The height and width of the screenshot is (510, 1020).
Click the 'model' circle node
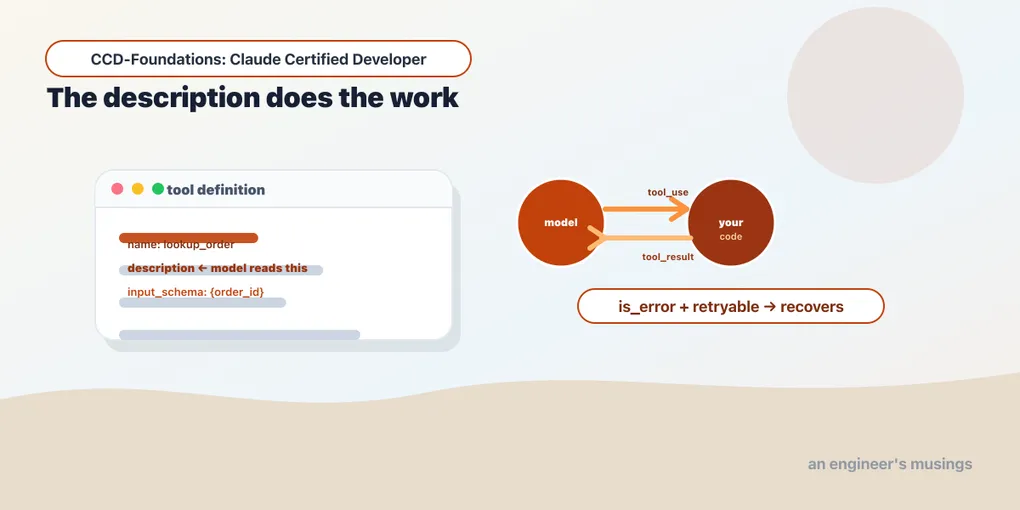point(561,222)
